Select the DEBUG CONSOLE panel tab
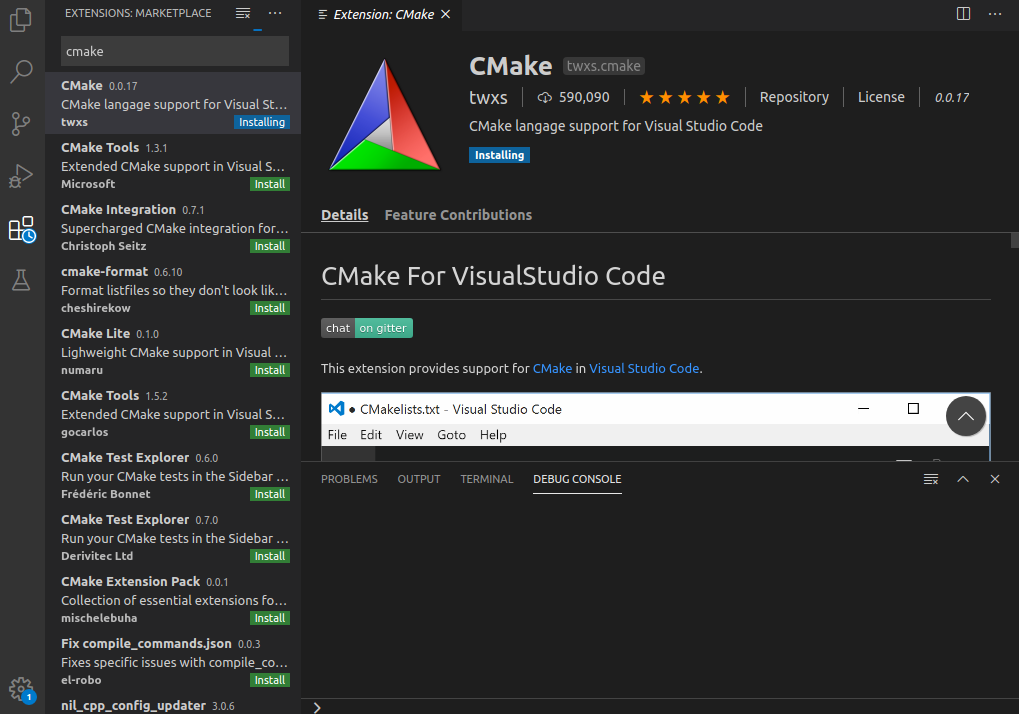The image size is (1019, 714). (577, 479)
